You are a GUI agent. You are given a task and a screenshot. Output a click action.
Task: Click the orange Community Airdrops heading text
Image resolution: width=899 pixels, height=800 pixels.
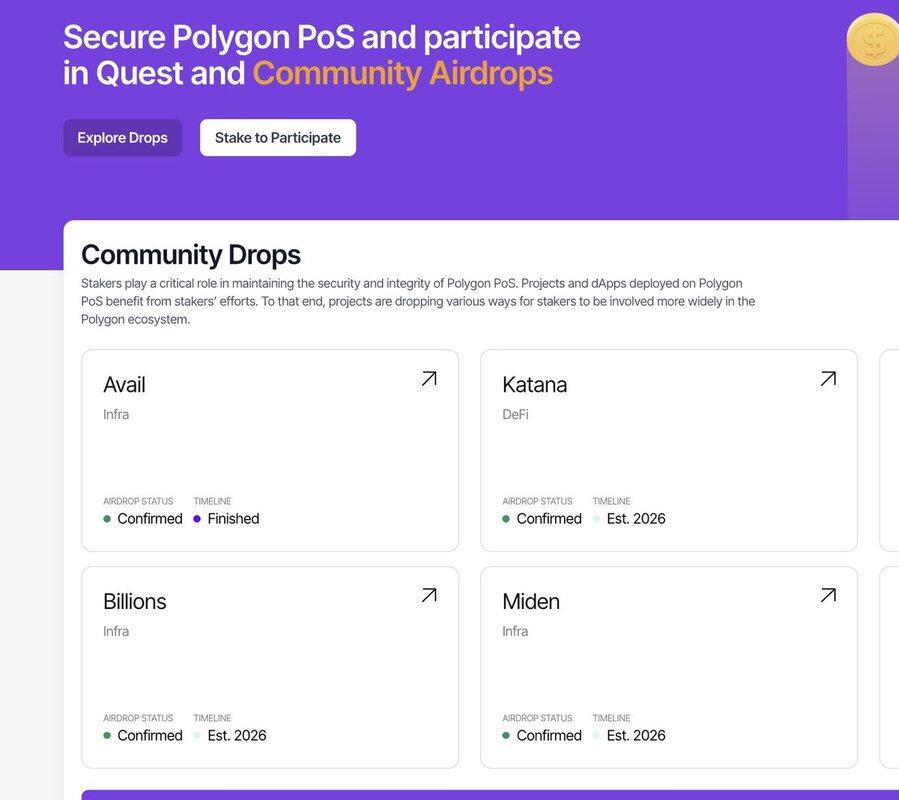402,73
